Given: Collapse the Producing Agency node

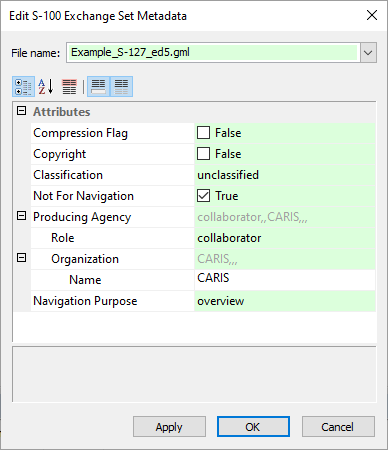Looking at the screenshot, I should tap(22, 216).
